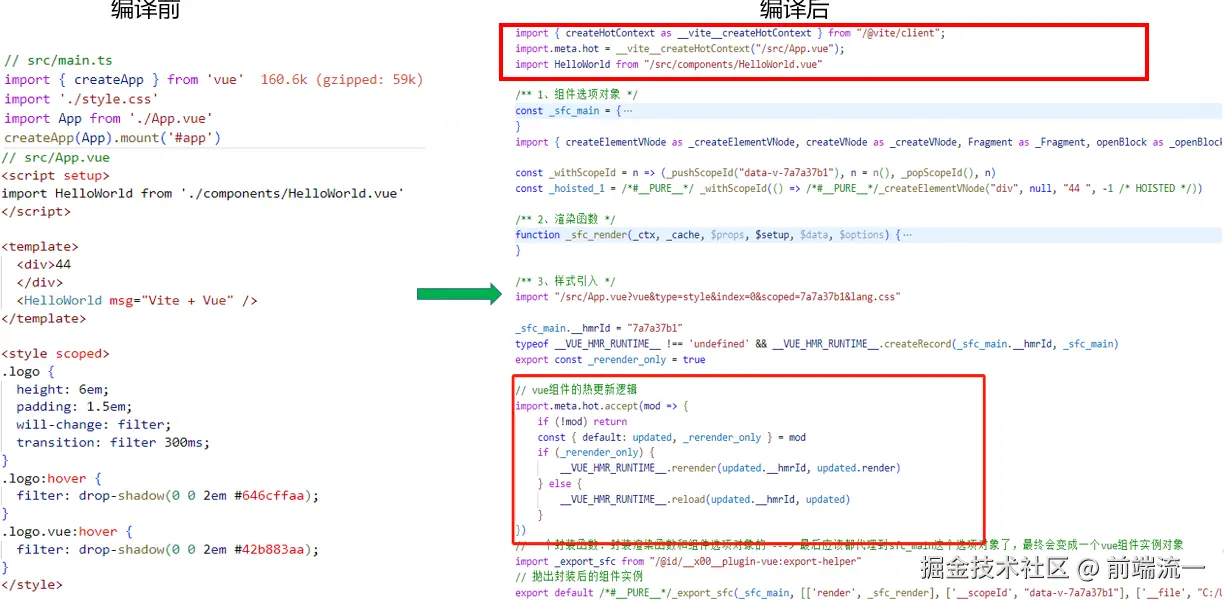Viewport: 1224px width, 600px height.
Task: Click the '.logo {' selector line
Action: pyautogui.click(x=29, y=371)
